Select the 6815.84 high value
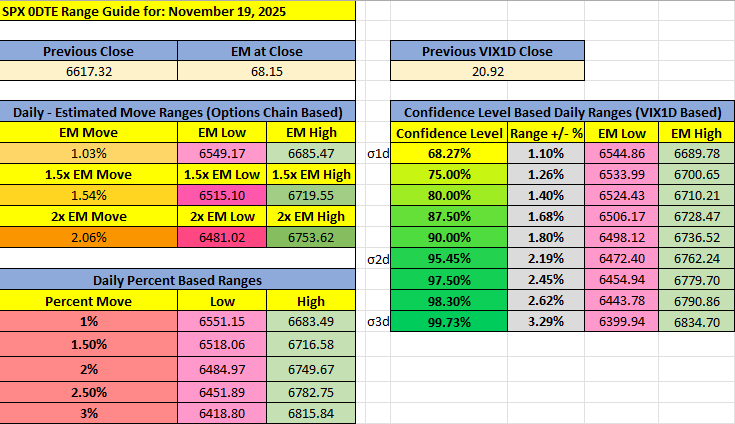This screenshot has height=424, width=735. 311,413
